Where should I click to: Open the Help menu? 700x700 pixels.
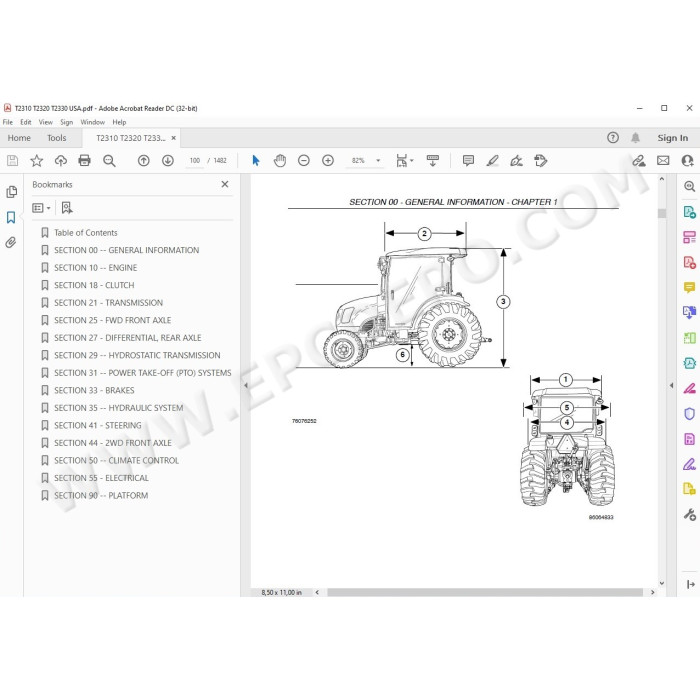[119, 122]
